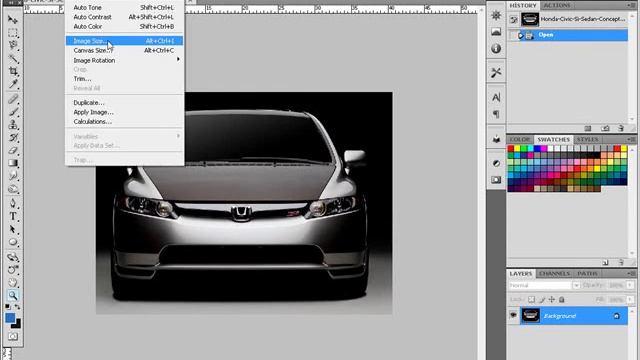Open the Opacity slider arrow
The width and height of the screenshot is (640, 360).
point(631,285)
